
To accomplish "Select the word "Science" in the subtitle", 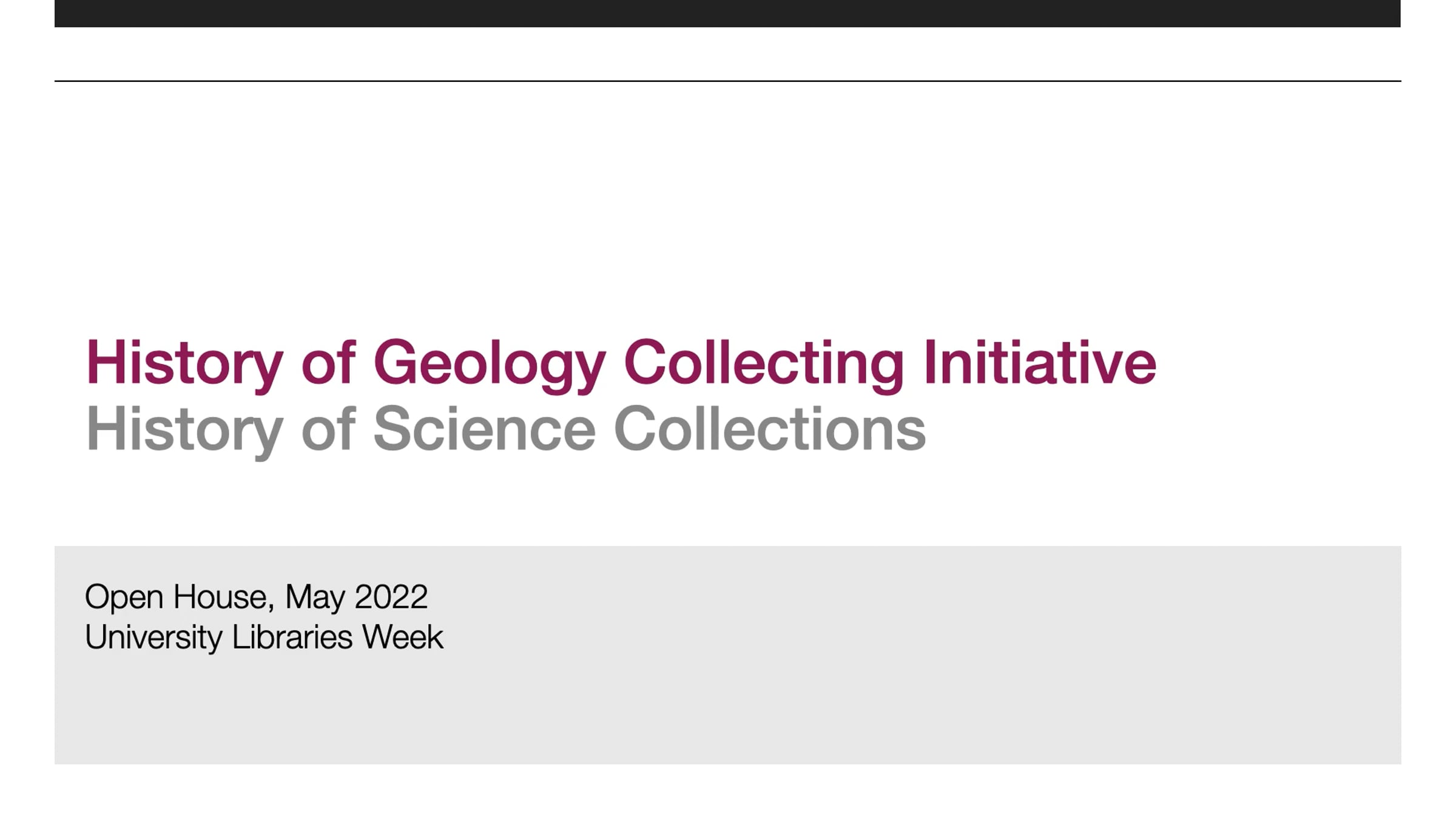I will (484, 430).
